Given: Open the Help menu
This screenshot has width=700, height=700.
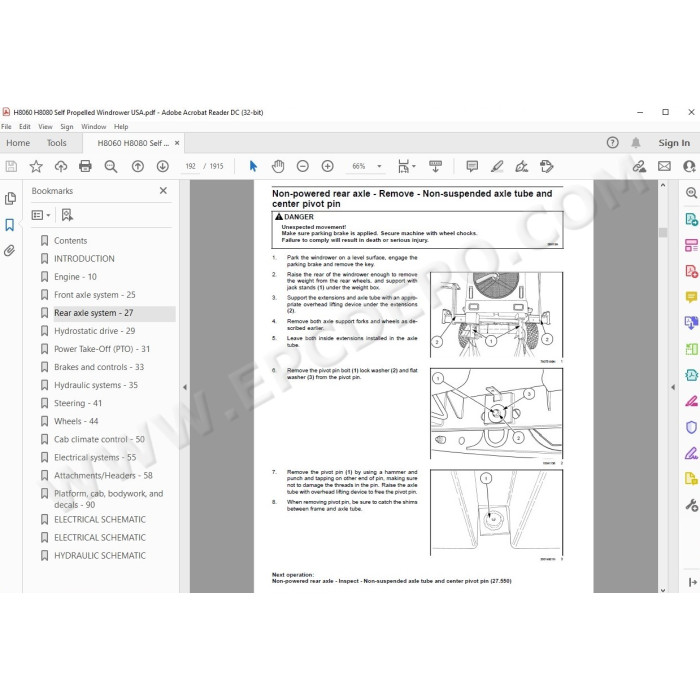Looking at the screenshot, I should click(x=121, y=127).
